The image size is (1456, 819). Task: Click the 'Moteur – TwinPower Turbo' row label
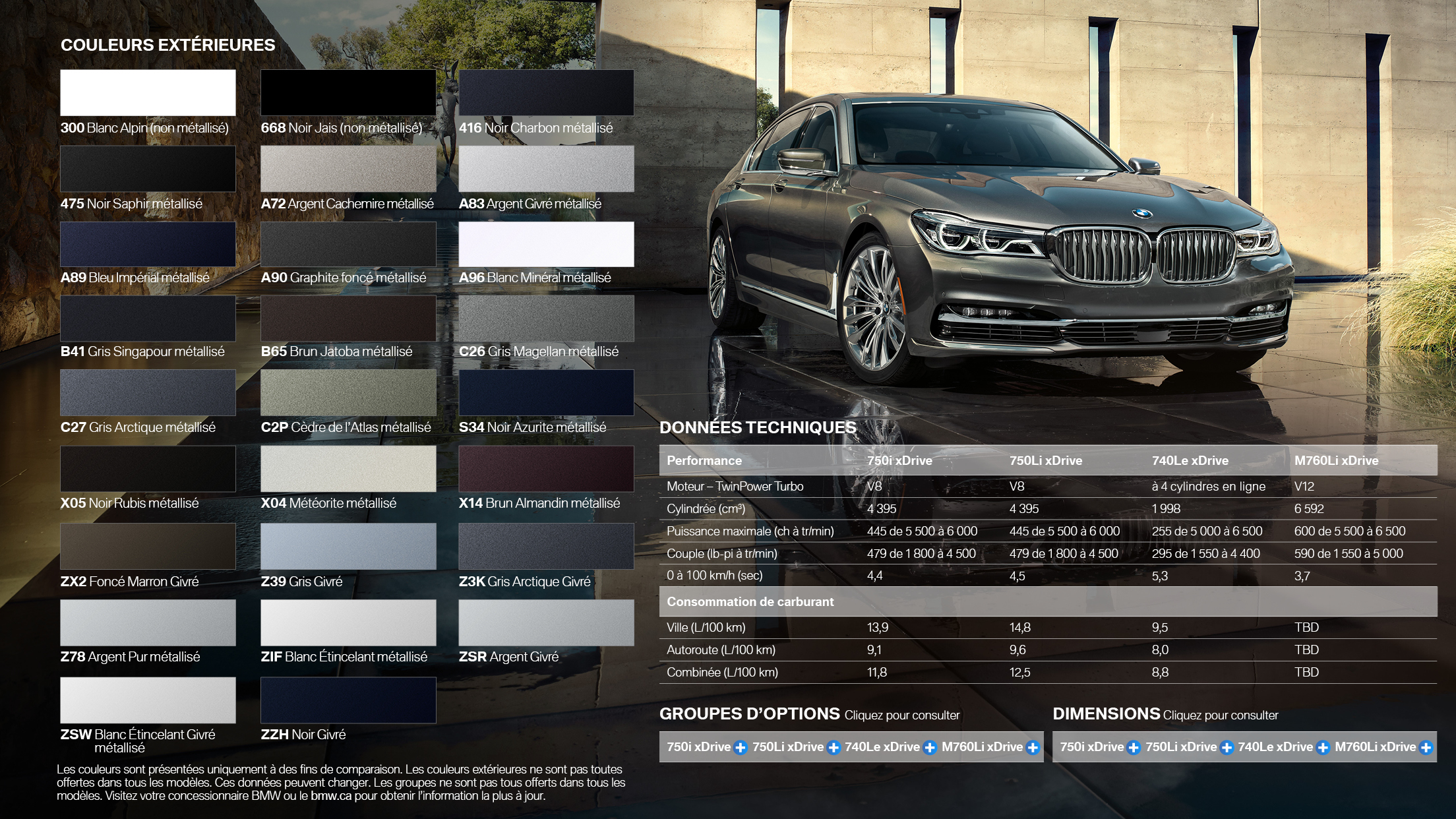(735, 487)
